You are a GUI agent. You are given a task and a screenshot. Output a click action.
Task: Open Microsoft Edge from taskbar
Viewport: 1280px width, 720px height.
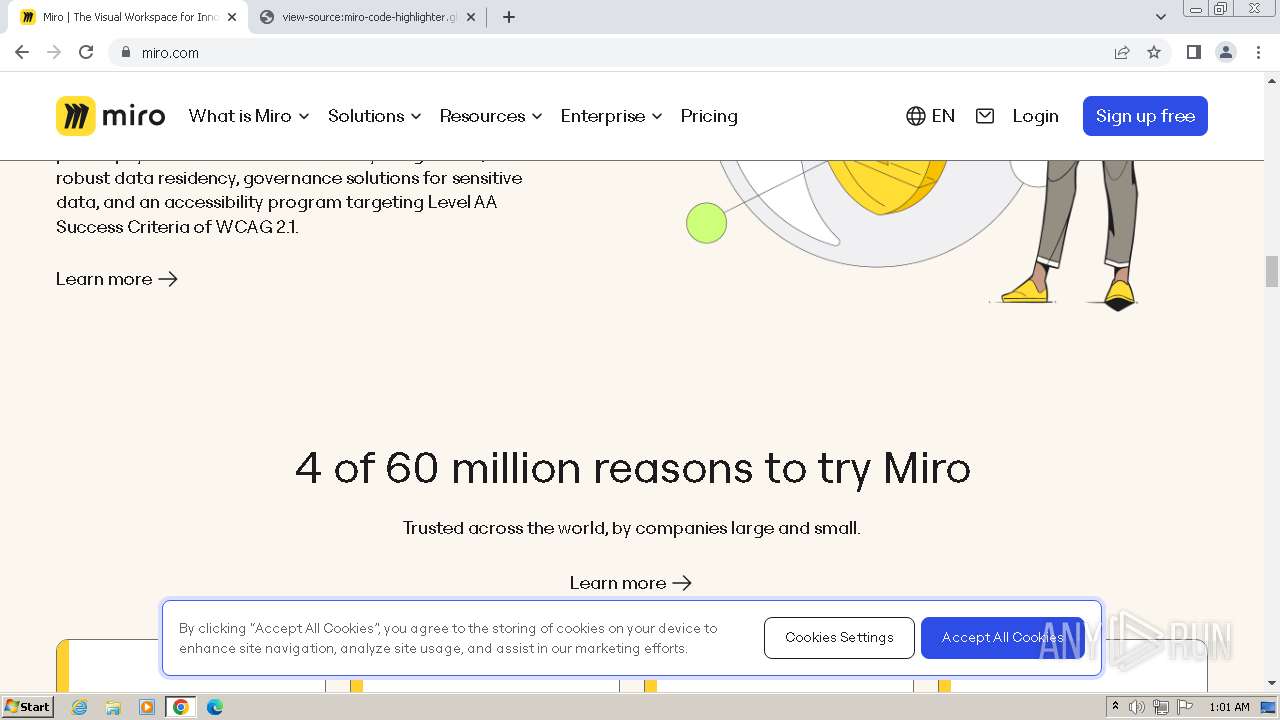click(x=215, y=707)
